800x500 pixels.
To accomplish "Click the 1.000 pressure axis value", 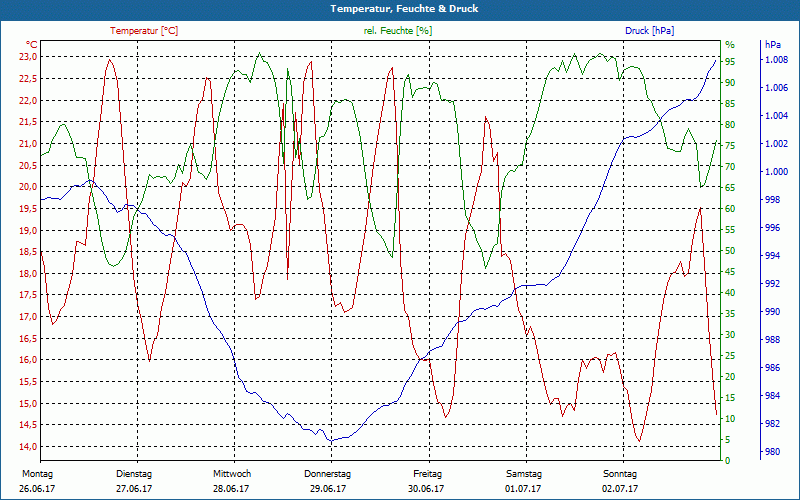I will (776, 172).
